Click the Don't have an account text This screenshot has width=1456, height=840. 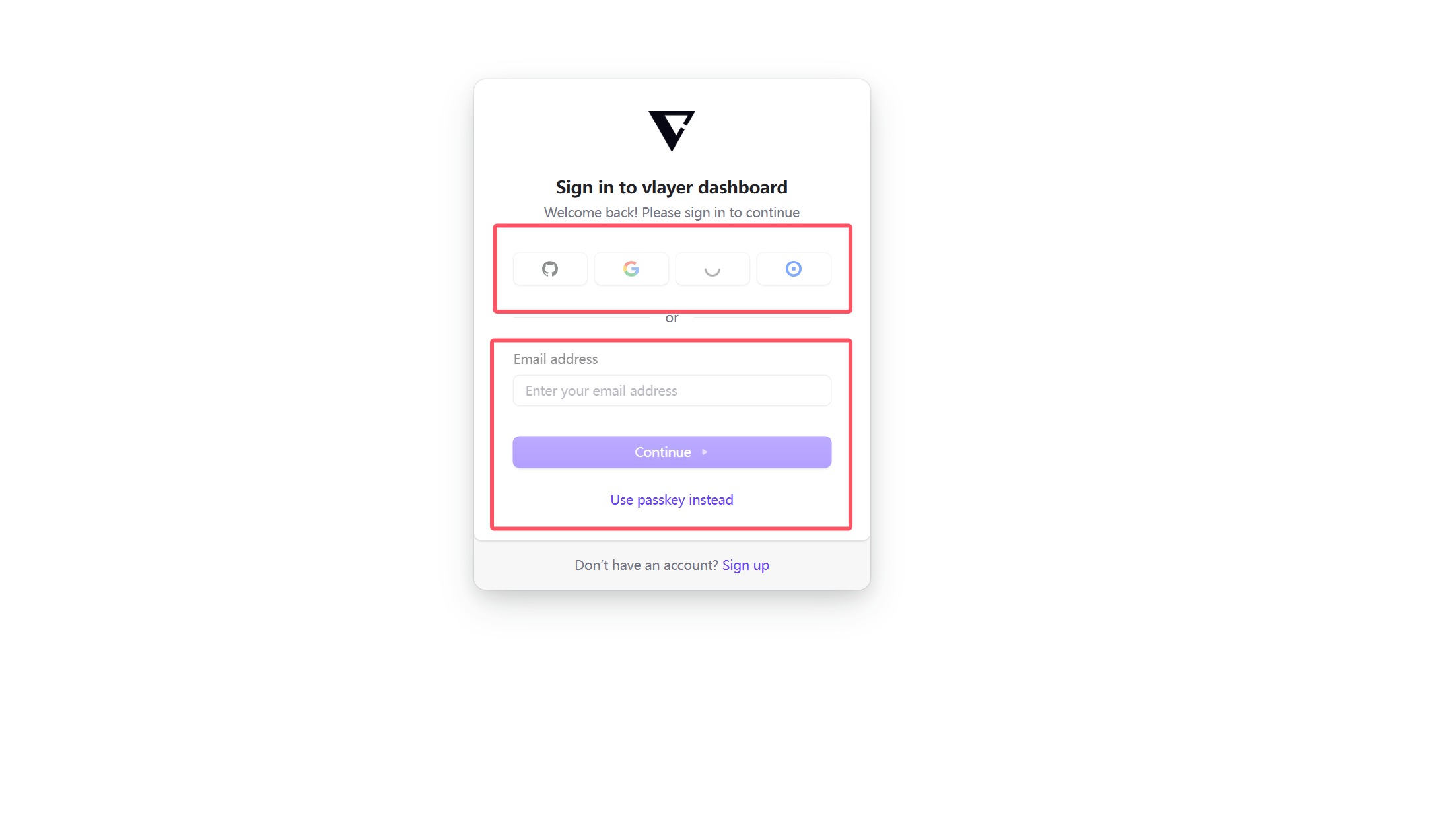(646, 565)
